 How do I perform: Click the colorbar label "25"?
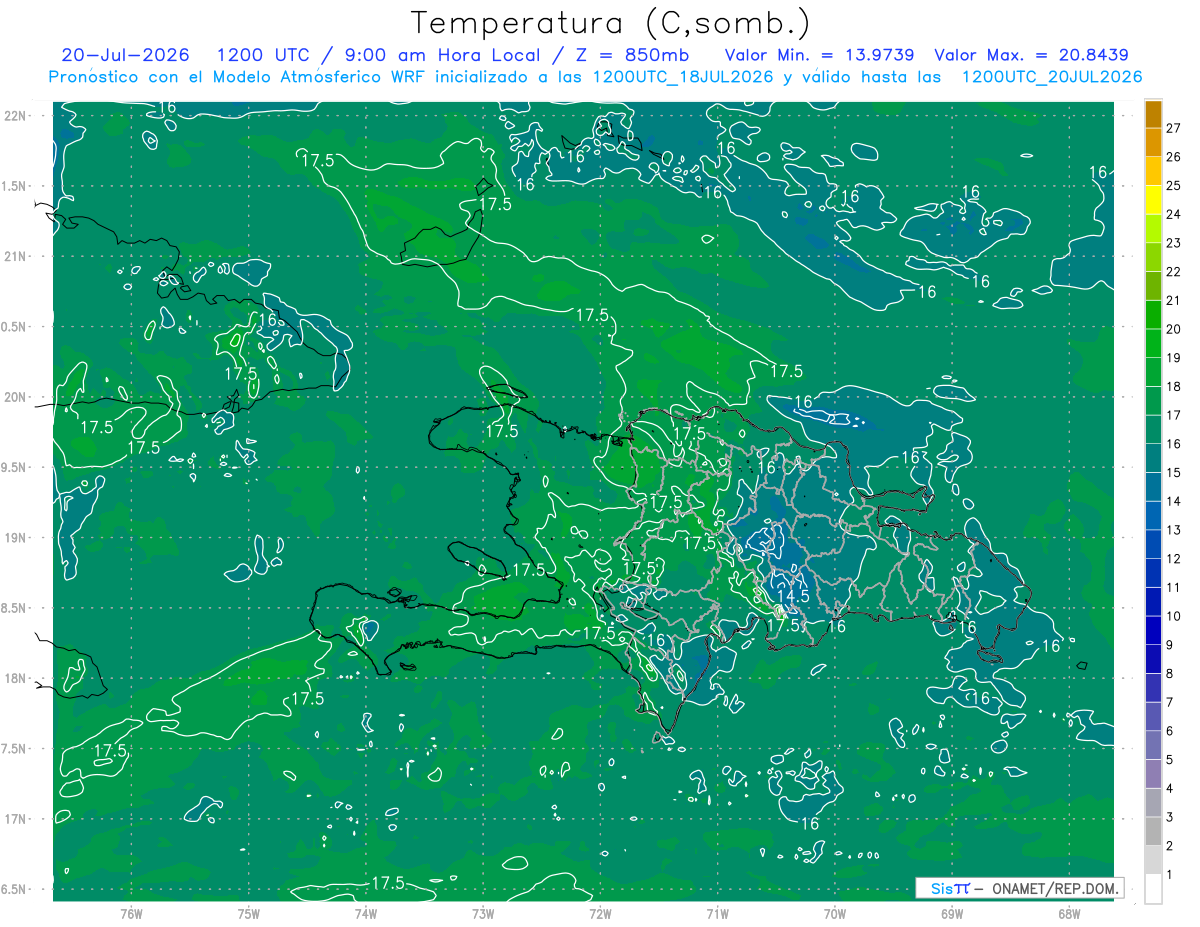click(x=1174, y=185)
